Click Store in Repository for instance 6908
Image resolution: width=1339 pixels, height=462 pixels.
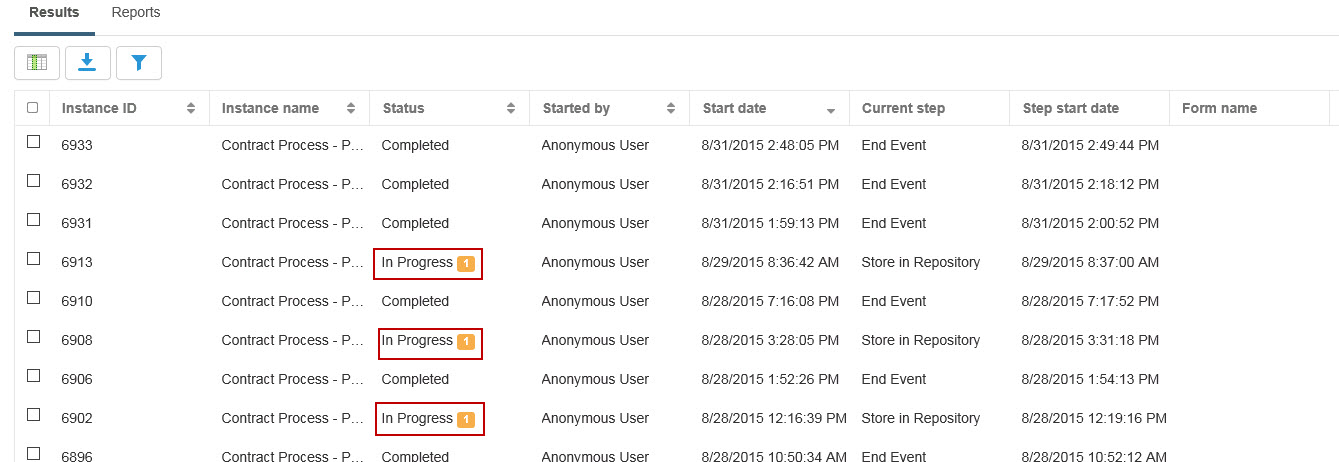click(920, 341)
